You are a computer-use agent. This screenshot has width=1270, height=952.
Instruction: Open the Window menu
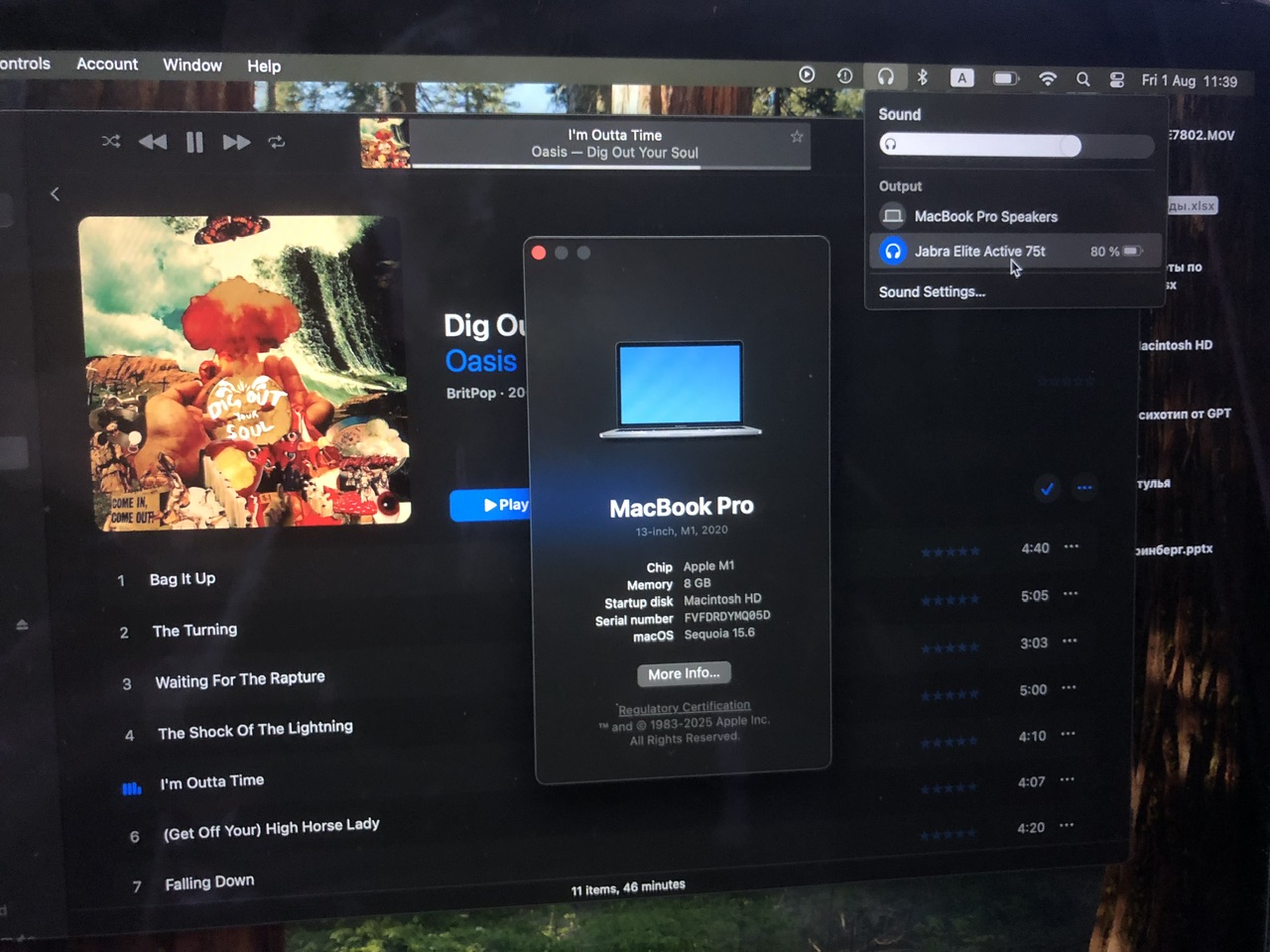click(191, 65)
